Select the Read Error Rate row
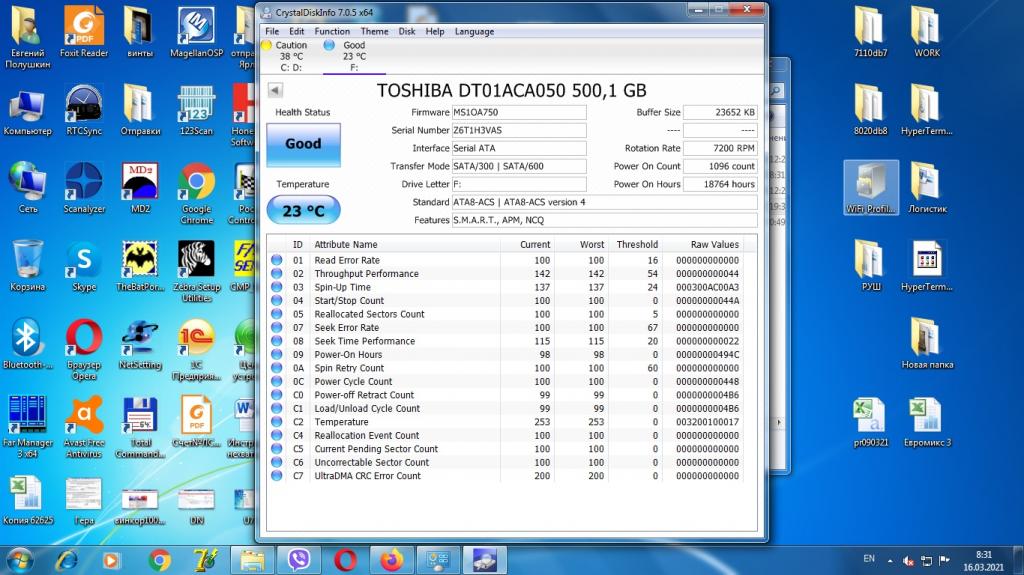The height and width of the screenshot is (575, 1024). pos(505,260)
